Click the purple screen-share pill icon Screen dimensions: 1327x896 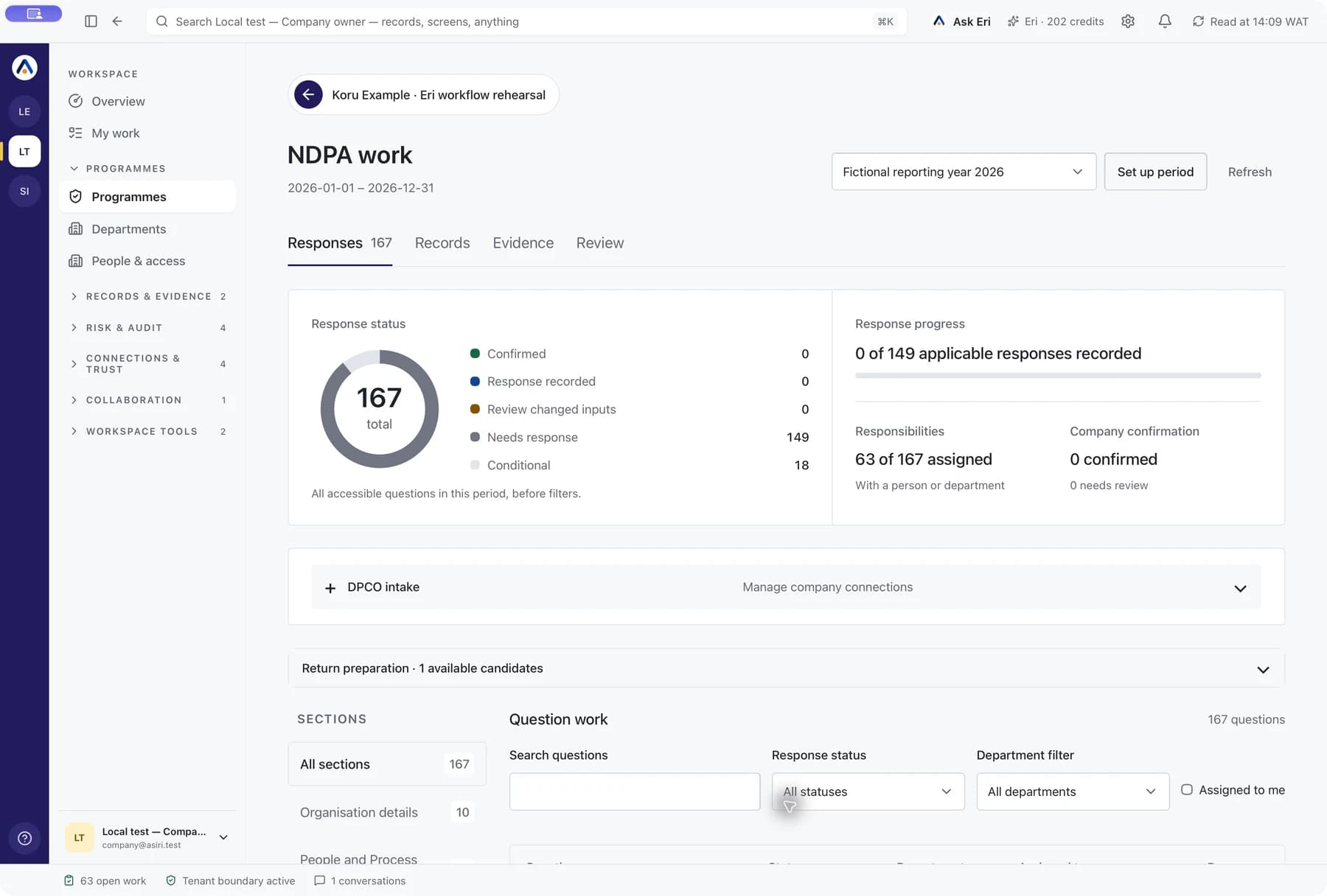34,13
